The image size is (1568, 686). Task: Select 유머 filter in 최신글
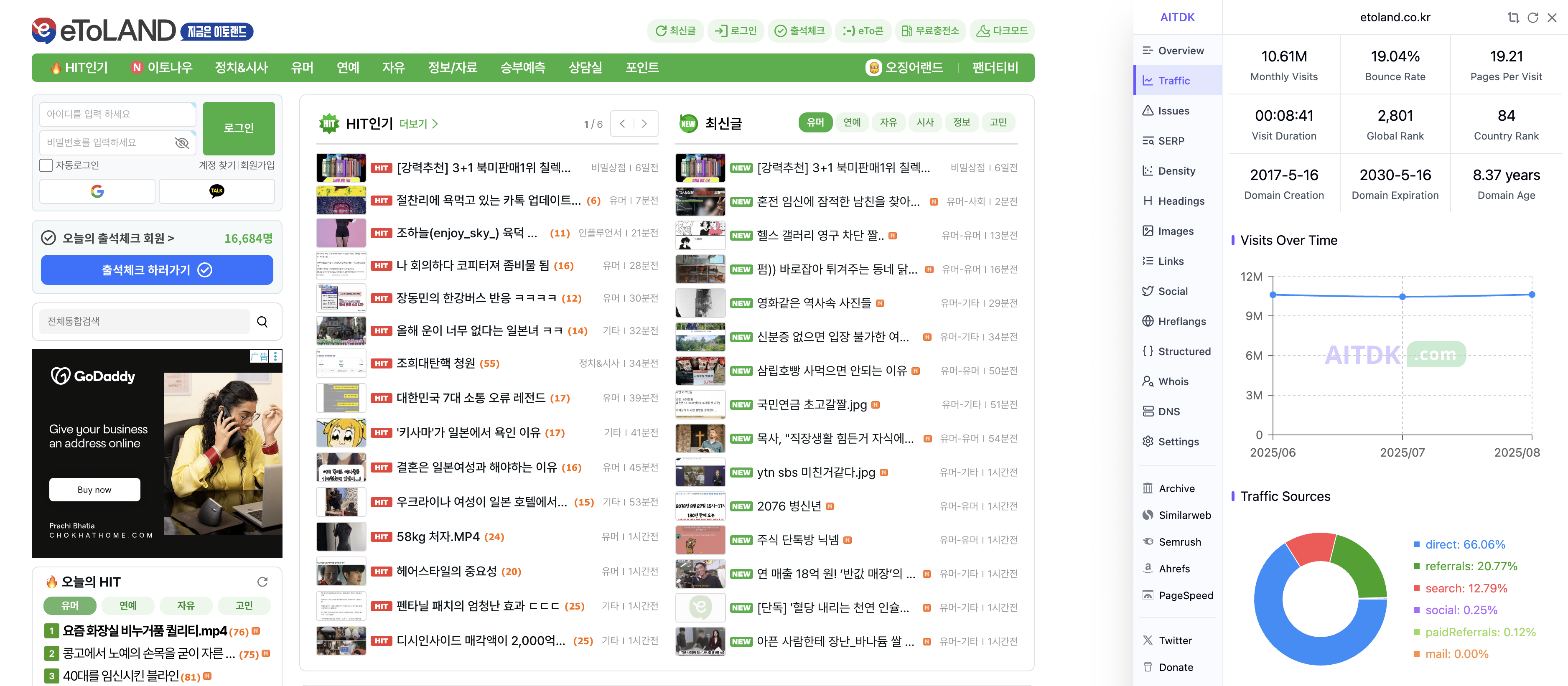(815, 122)
